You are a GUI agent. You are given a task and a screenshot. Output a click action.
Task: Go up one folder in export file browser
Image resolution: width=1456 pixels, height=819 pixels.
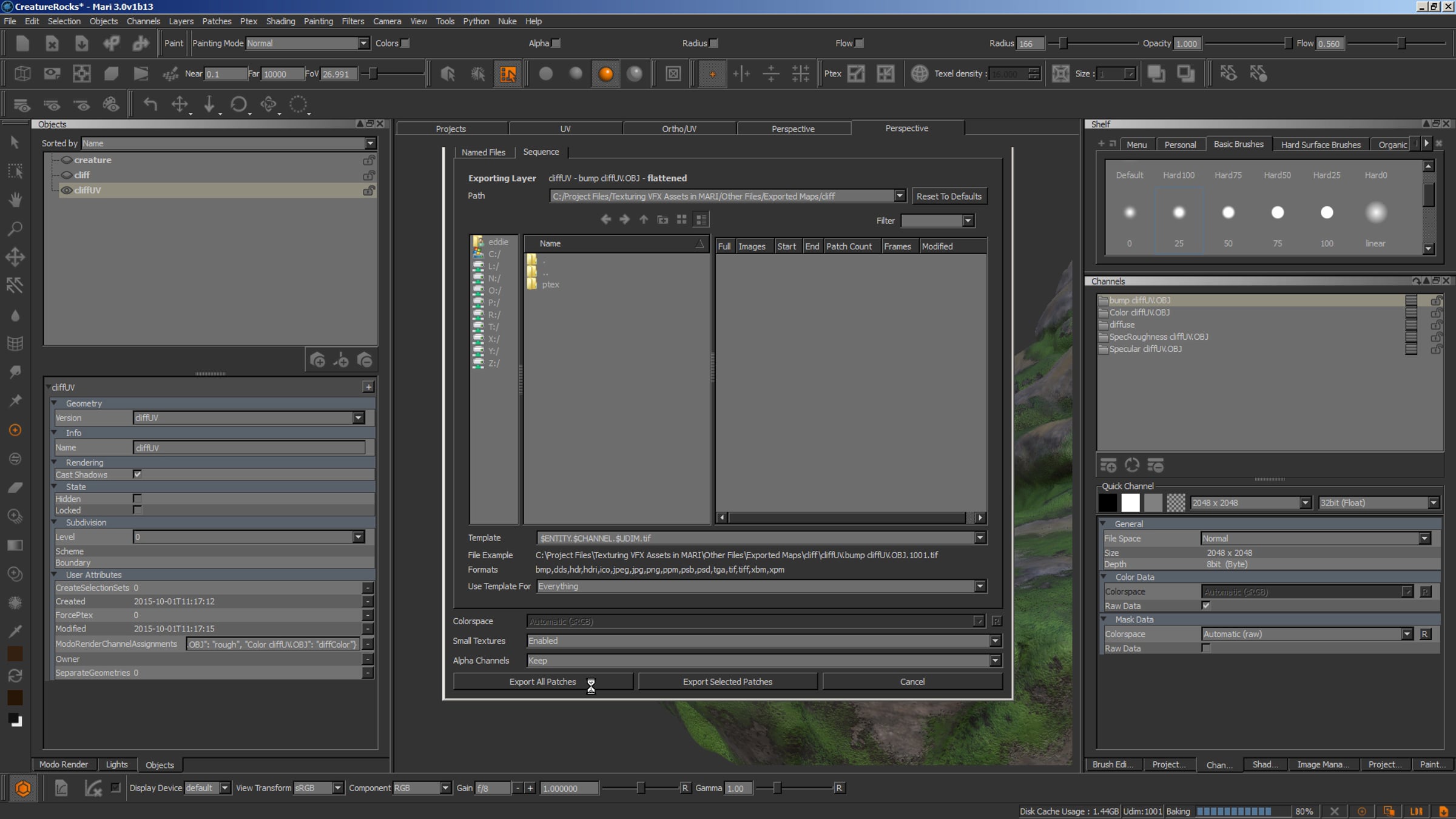click(644, 220)
